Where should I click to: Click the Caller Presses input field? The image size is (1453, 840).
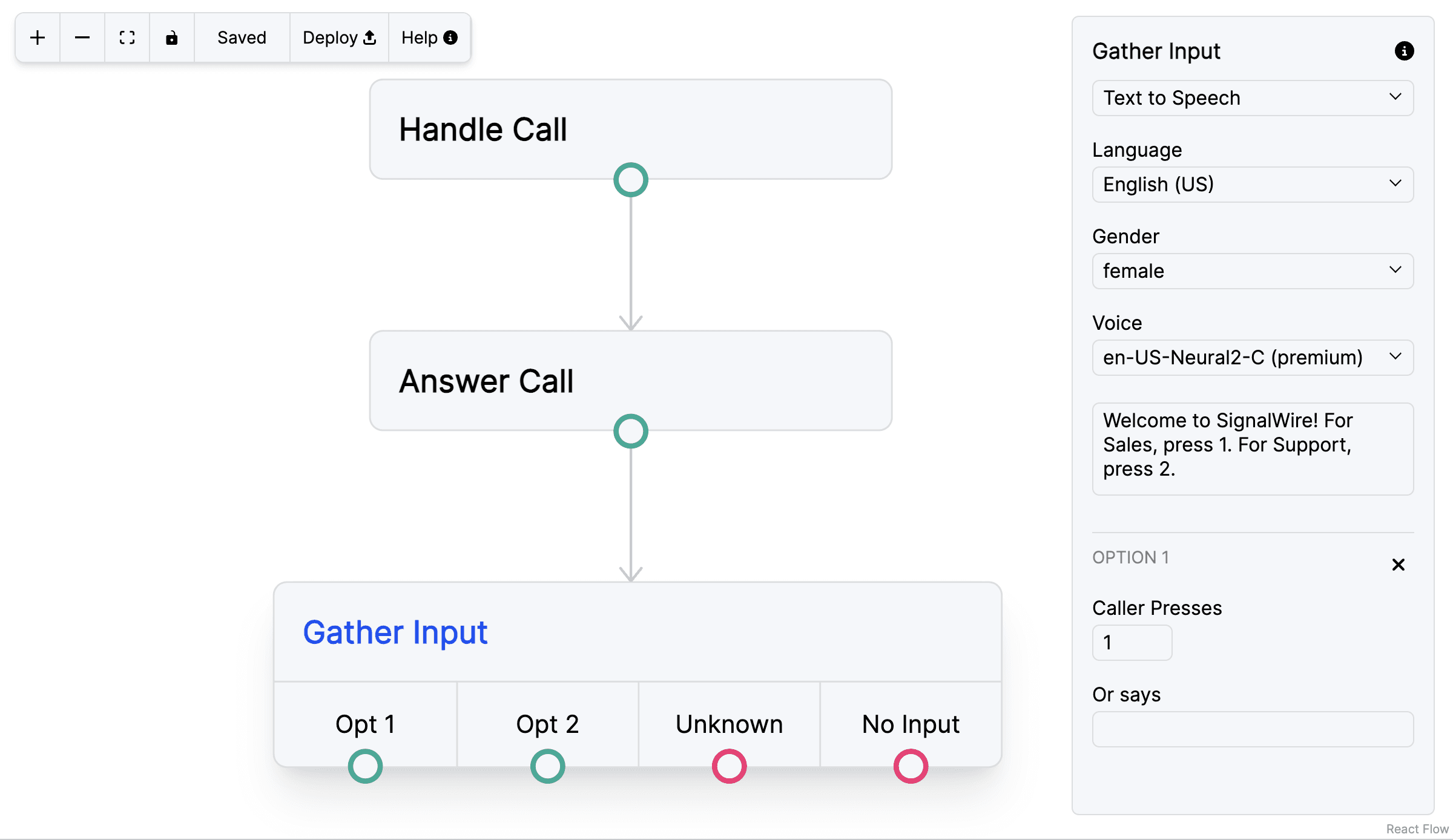pyautogui.click(x=1132, y=643)
